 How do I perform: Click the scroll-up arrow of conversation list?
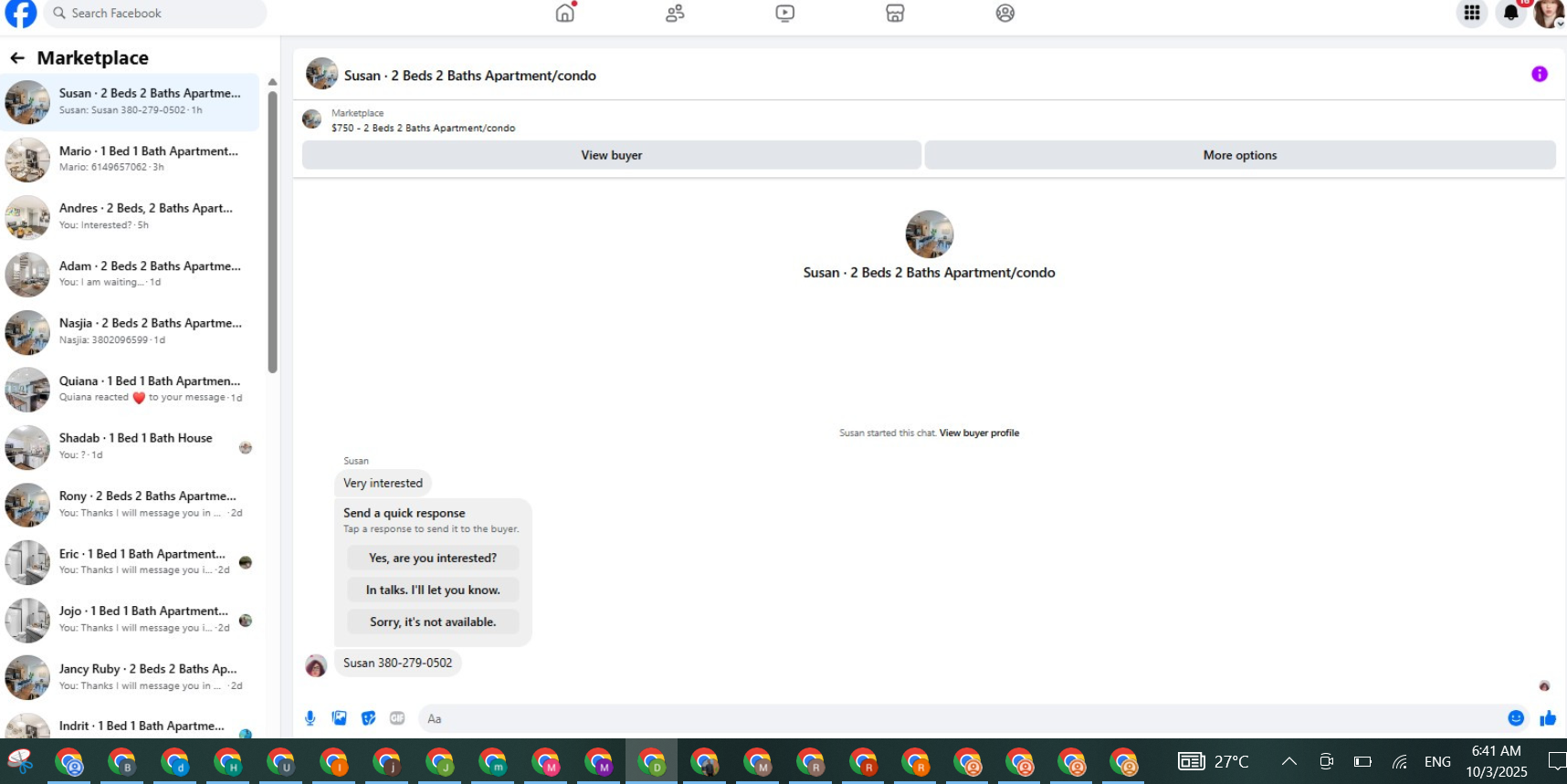tap(272, 82)
